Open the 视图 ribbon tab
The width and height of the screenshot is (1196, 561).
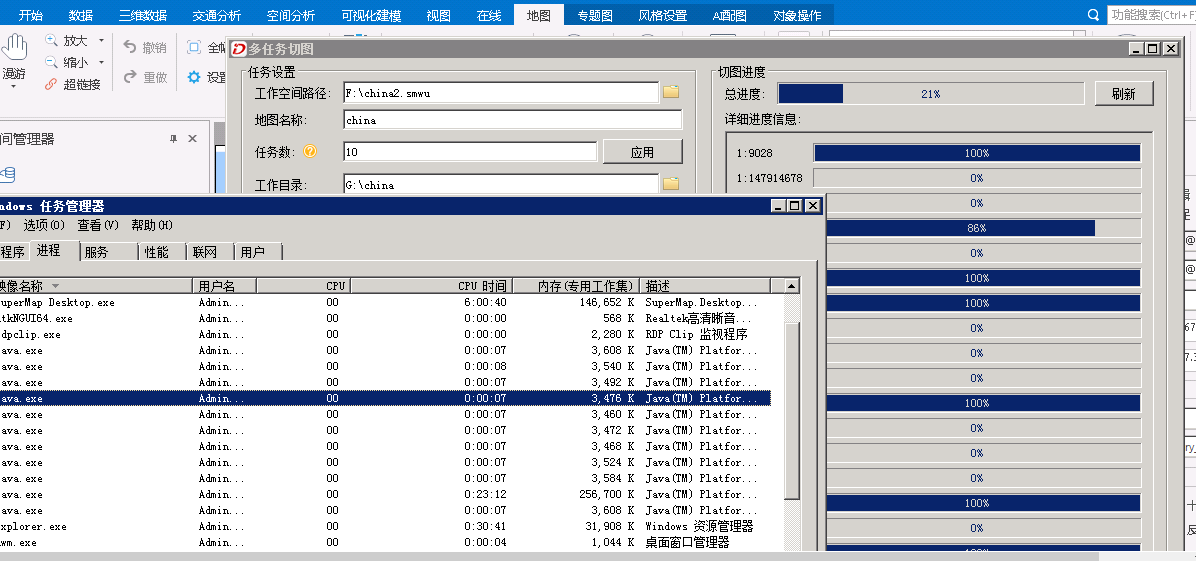(x=439, y=15)
